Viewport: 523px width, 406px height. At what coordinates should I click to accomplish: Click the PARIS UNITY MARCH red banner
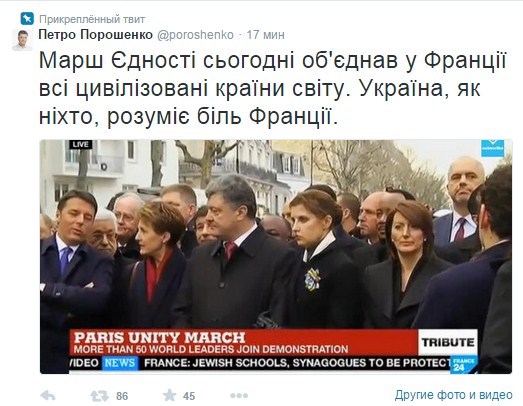point(243,342)
